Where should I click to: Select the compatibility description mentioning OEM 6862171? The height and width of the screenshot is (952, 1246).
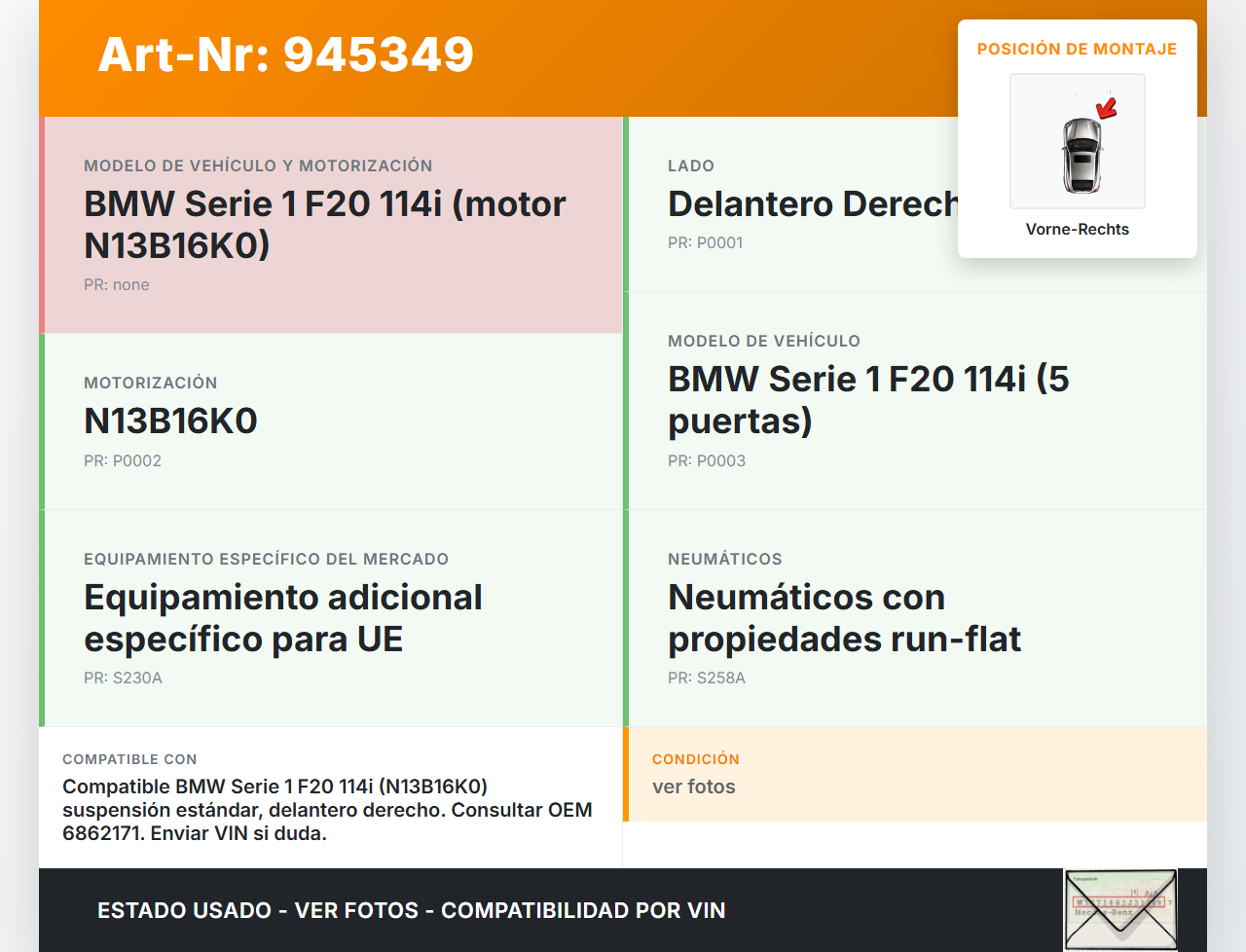(x=327, y=810)
